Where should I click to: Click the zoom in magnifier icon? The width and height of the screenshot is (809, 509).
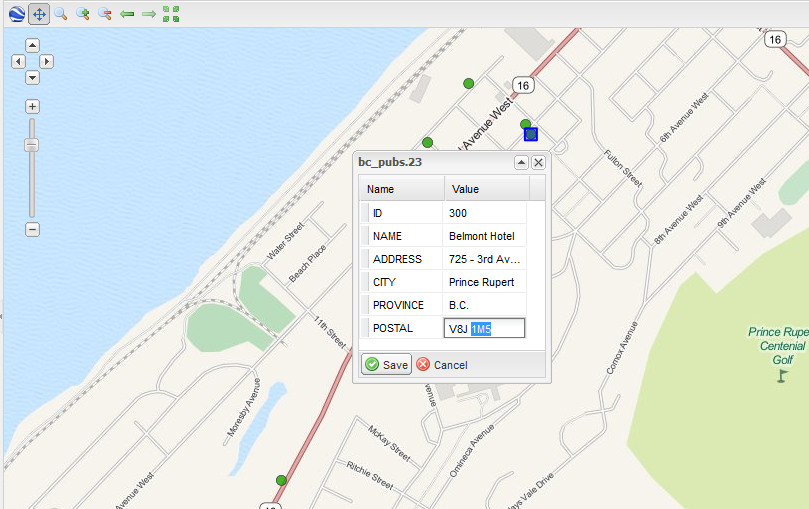[83, 14]
